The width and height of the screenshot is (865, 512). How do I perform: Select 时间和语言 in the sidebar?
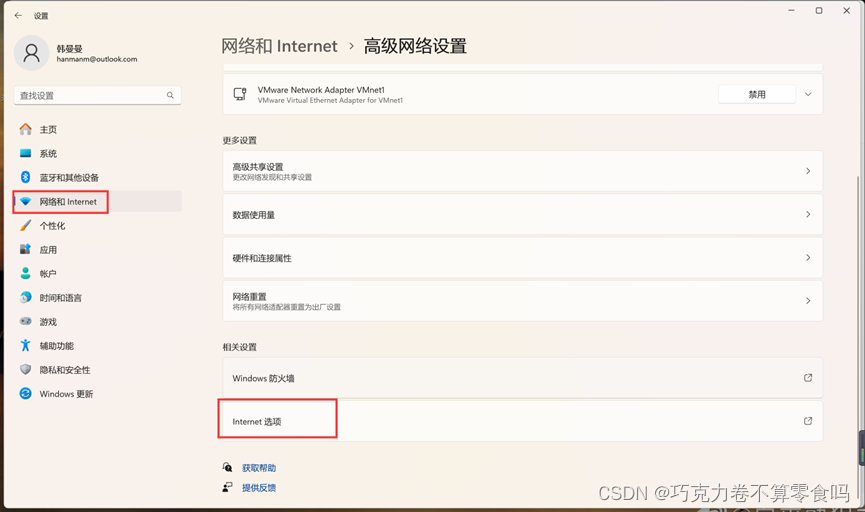click(98, 297)
